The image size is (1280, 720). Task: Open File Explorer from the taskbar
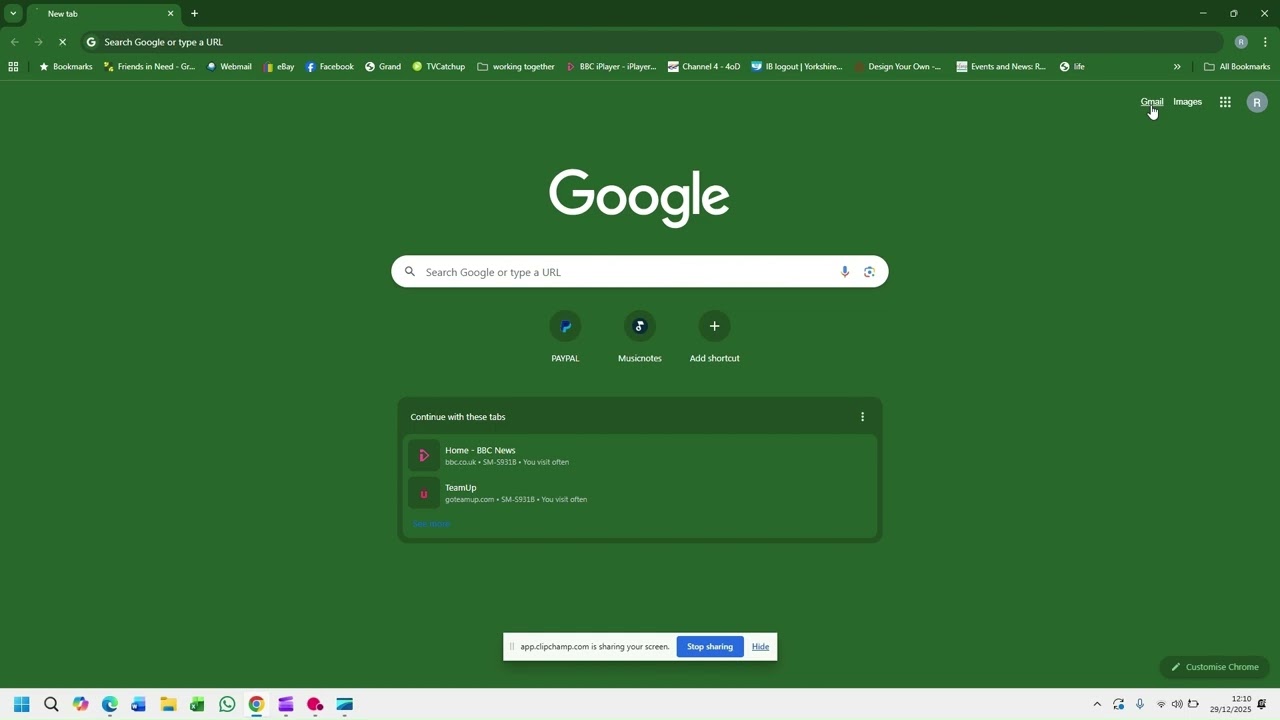(168, 705)
